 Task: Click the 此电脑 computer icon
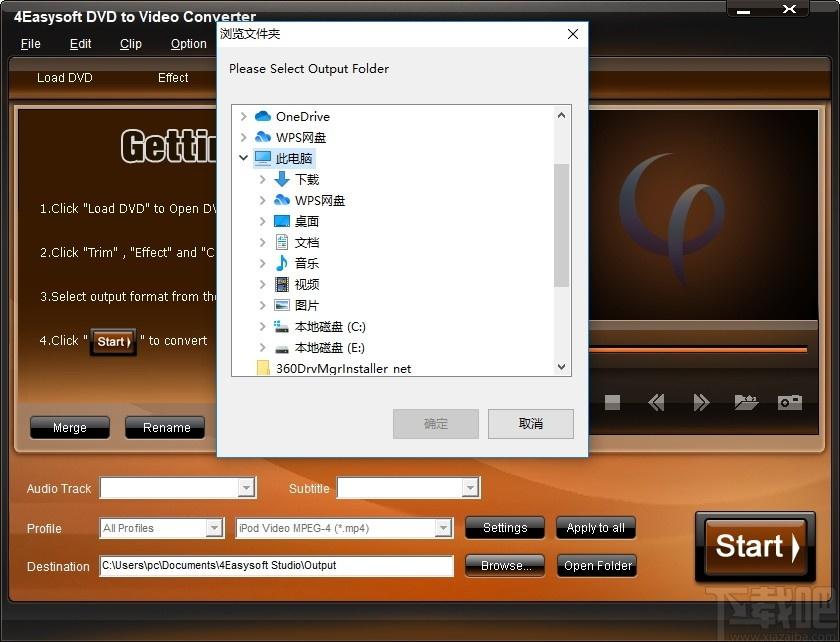262,158
